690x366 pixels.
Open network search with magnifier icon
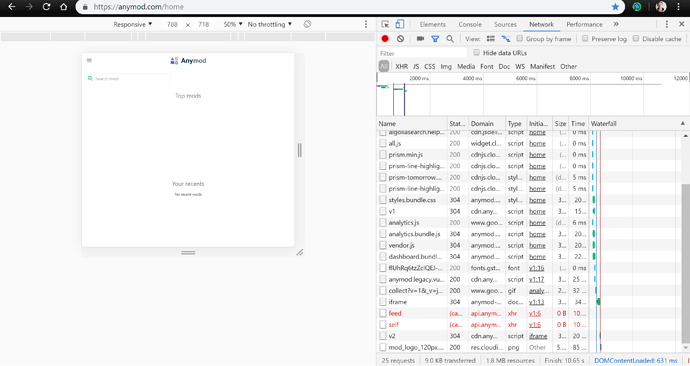(x=450, y=39)
